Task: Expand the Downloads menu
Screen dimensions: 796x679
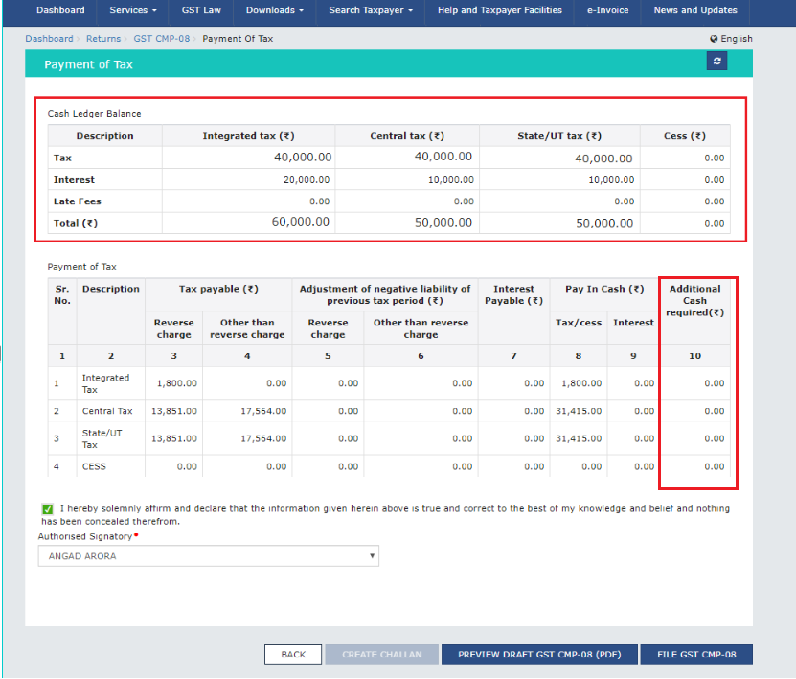Action: point(275,10)
